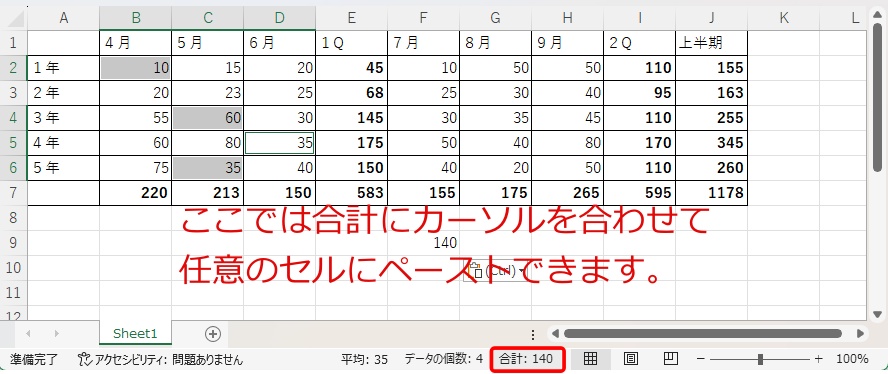The image size is (888, 374).
Task: Select row 10 header
Action: pyautogui.click(x=13, y=267)
